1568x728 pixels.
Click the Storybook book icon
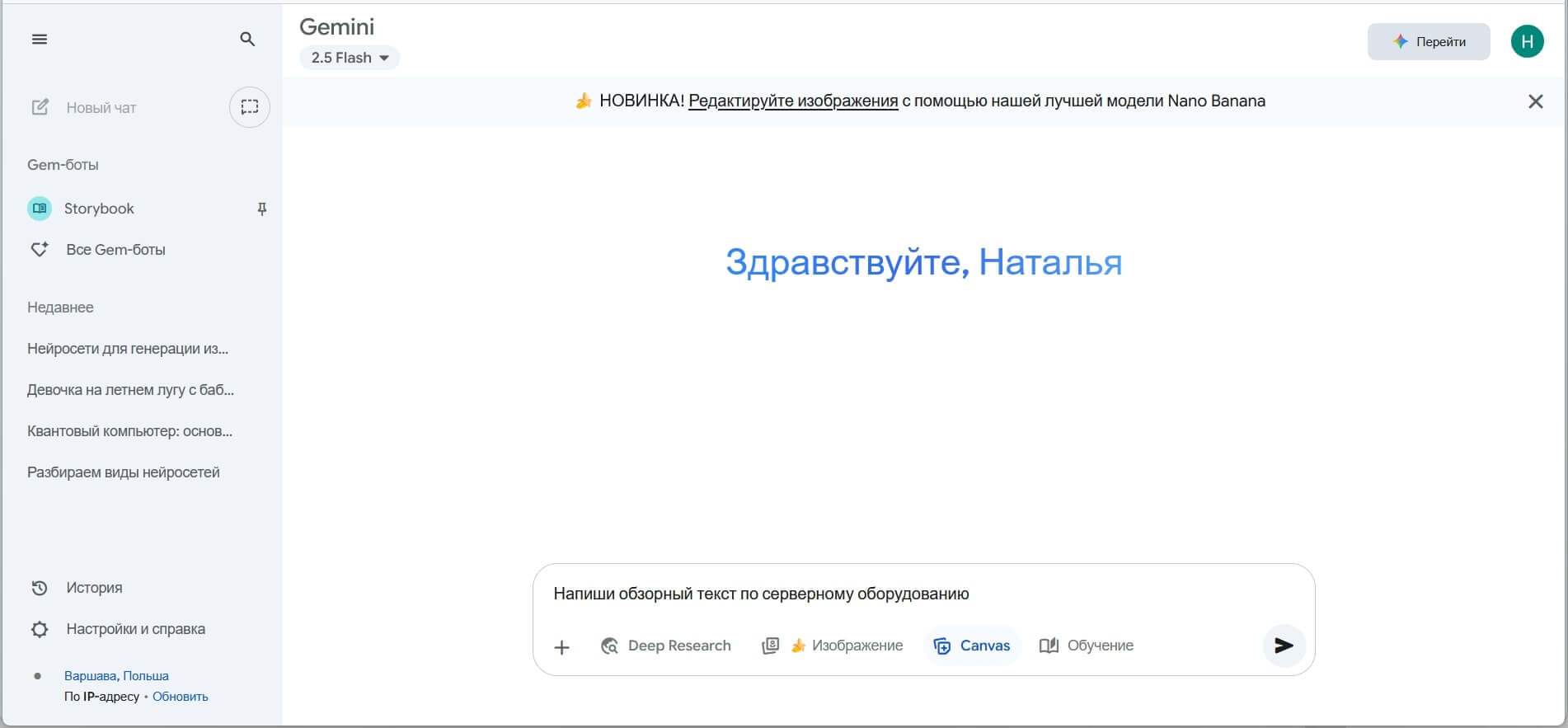pos(40,209)
